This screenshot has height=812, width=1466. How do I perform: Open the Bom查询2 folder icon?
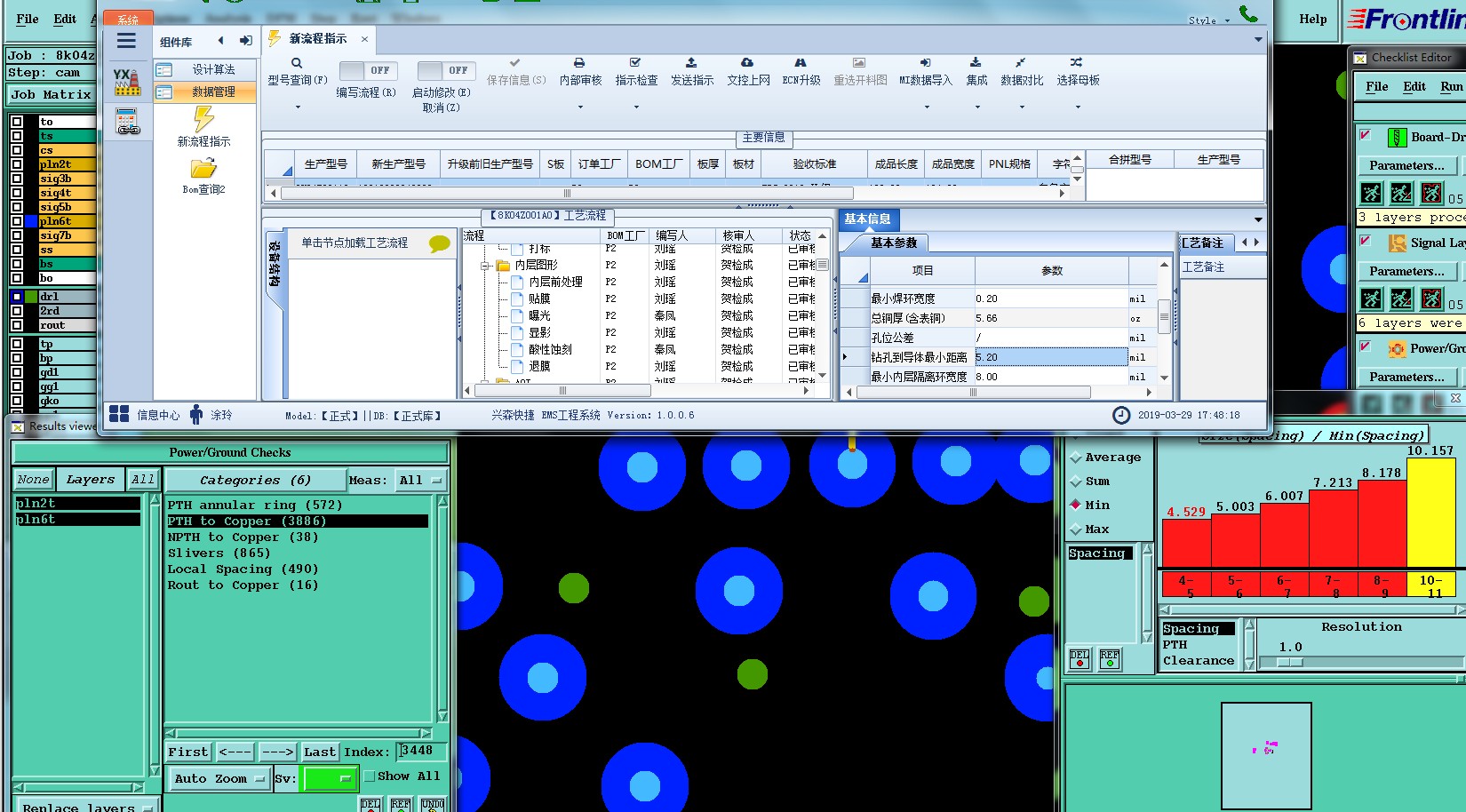pos(203,168)
